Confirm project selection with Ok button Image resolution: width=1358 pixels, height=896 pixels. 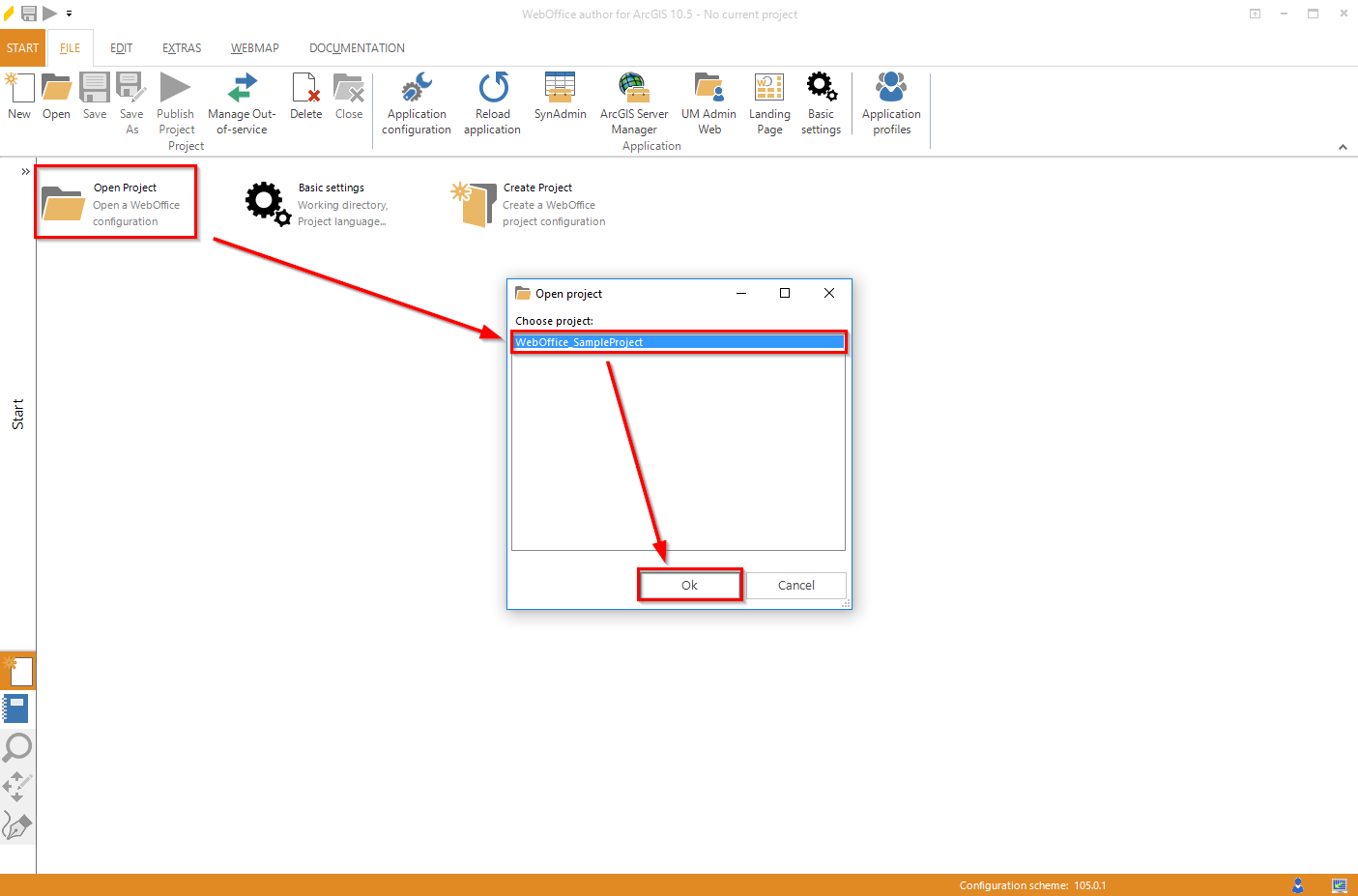(x=689, y=585)
